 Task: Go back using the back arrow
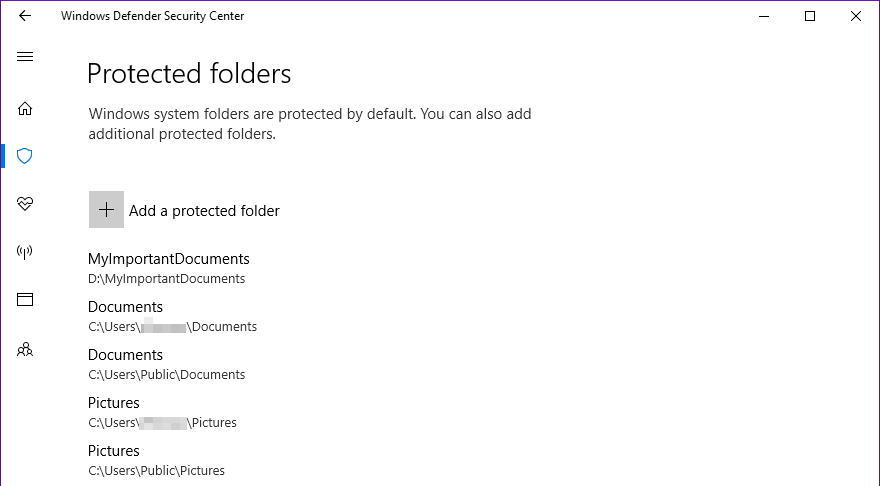(x=25, y=16)
